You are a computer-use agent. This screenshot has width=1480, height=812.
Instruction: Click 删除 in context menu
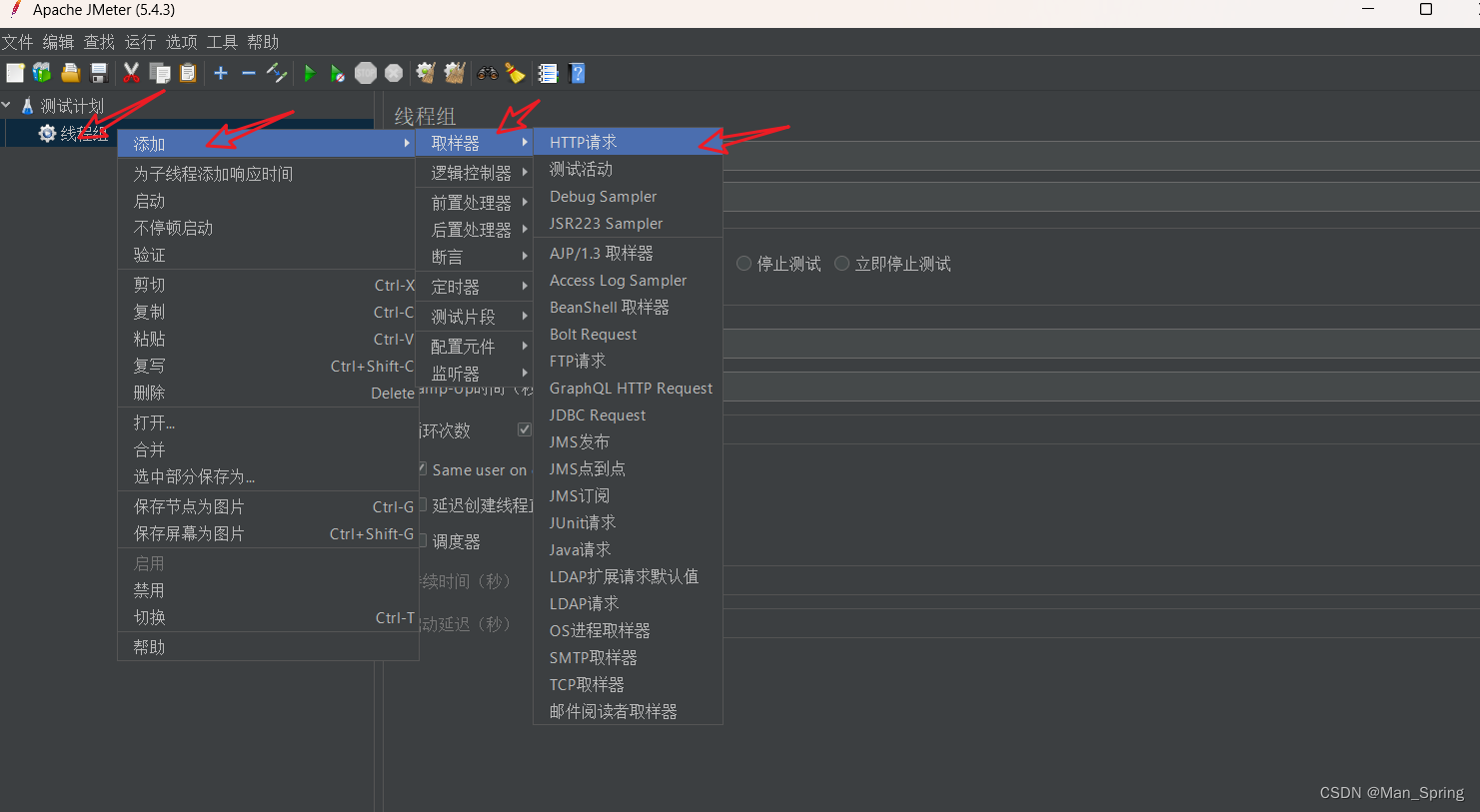click(267, 393)
